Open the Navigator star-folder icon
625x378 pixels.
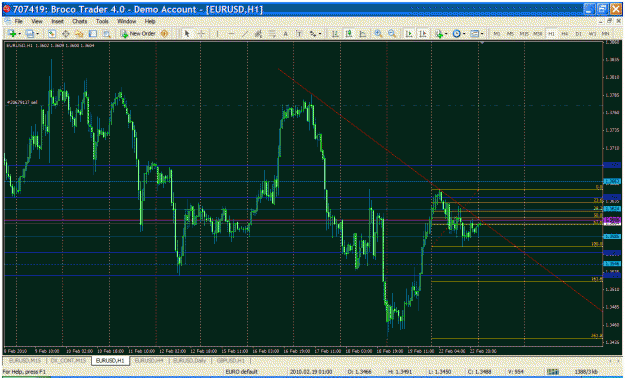tap(79, 34)
